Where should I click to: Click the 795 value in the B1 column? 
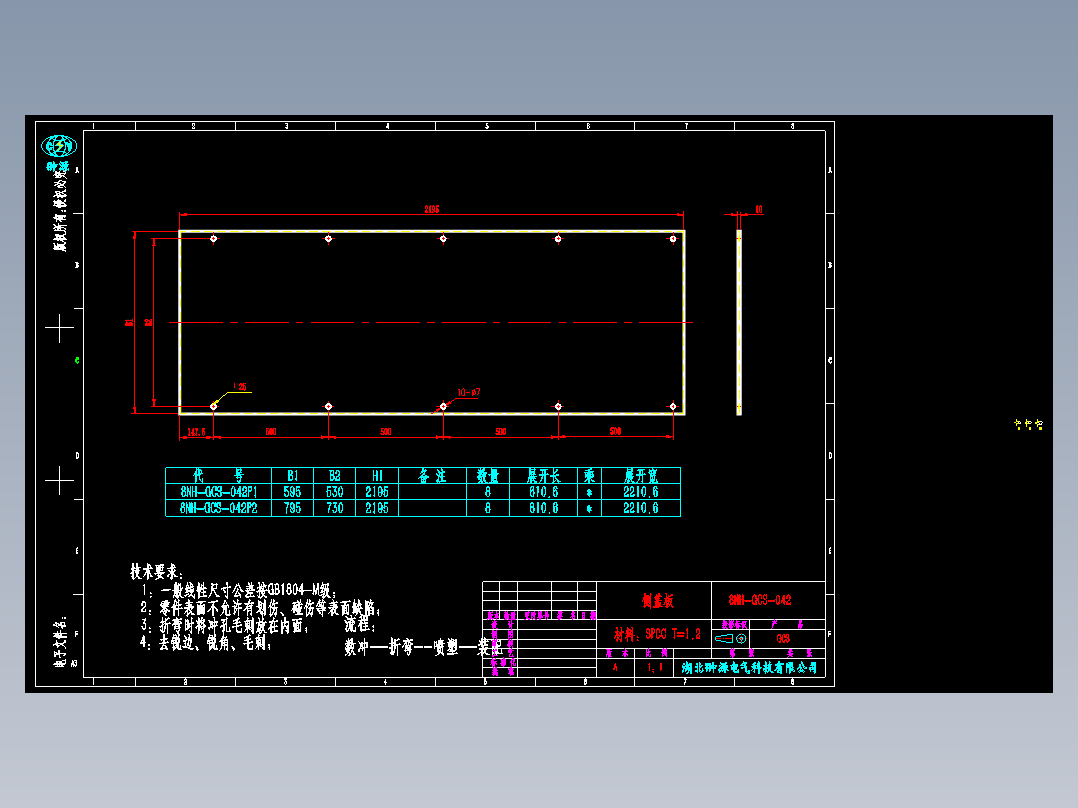click(x=292, y=508)
